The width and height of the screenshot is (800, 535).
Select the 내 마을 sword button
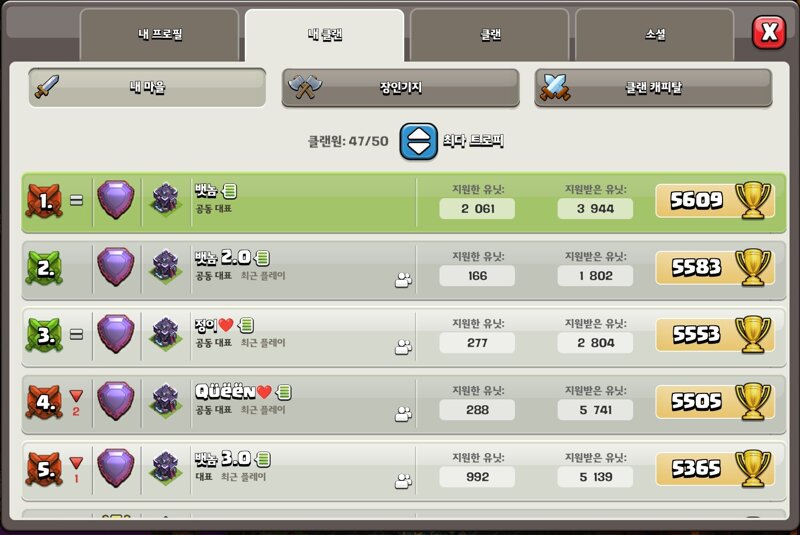coord(147,88)
